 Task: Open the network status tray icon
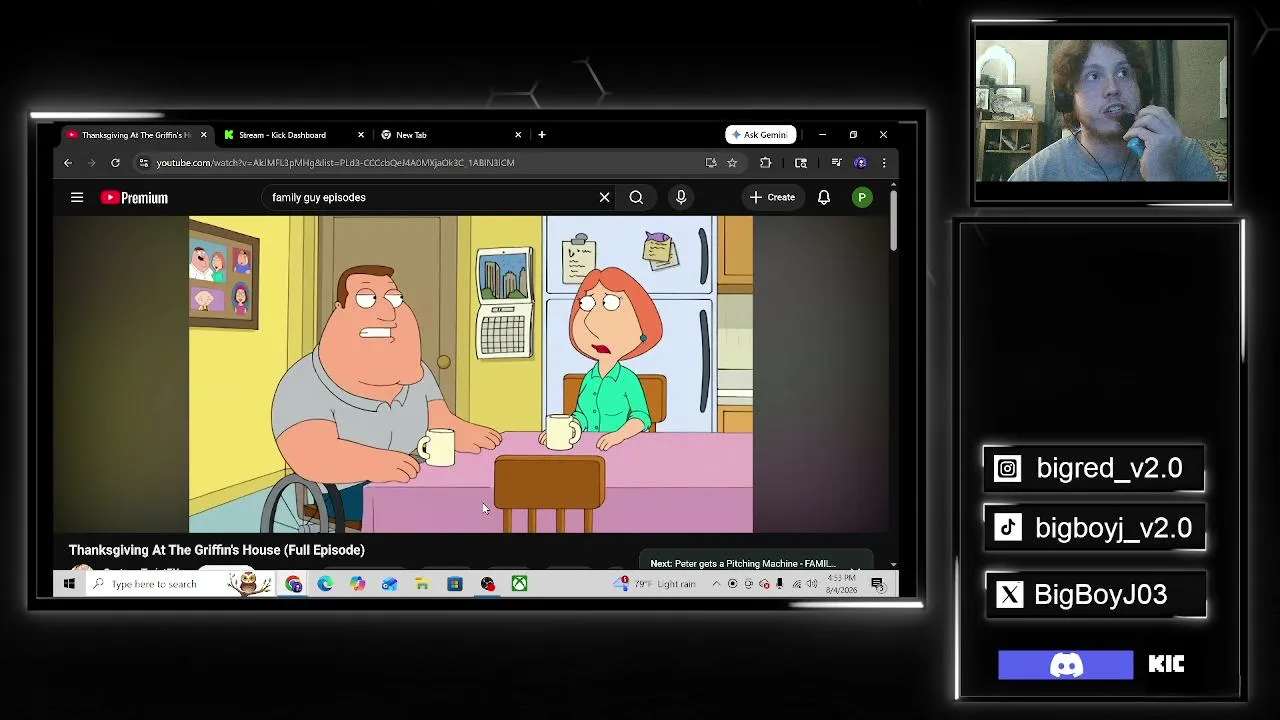pos(797,584)
